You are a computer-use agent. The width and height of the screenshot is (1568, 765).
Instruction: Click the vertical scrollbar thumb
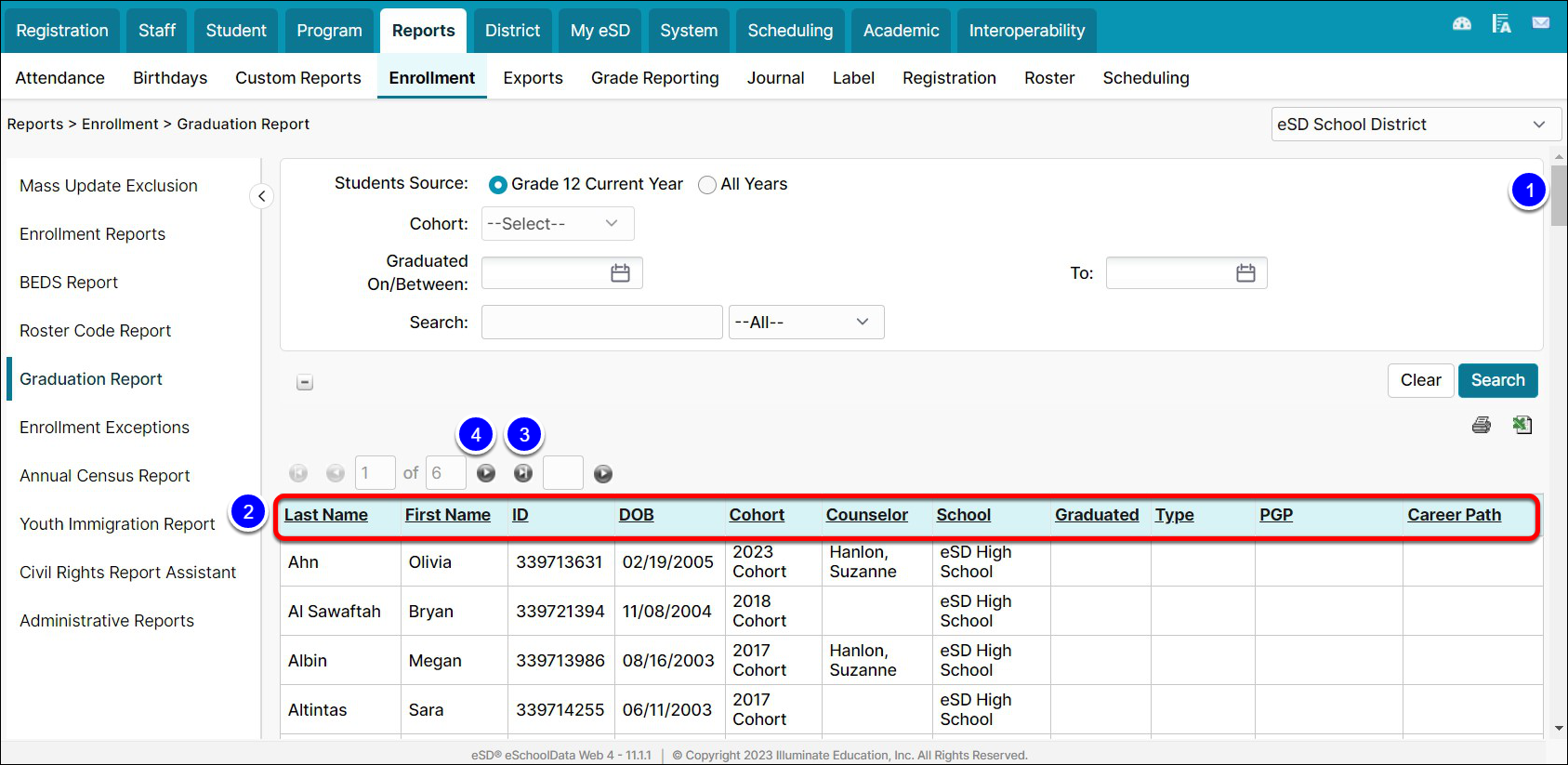coord(1559,195)
